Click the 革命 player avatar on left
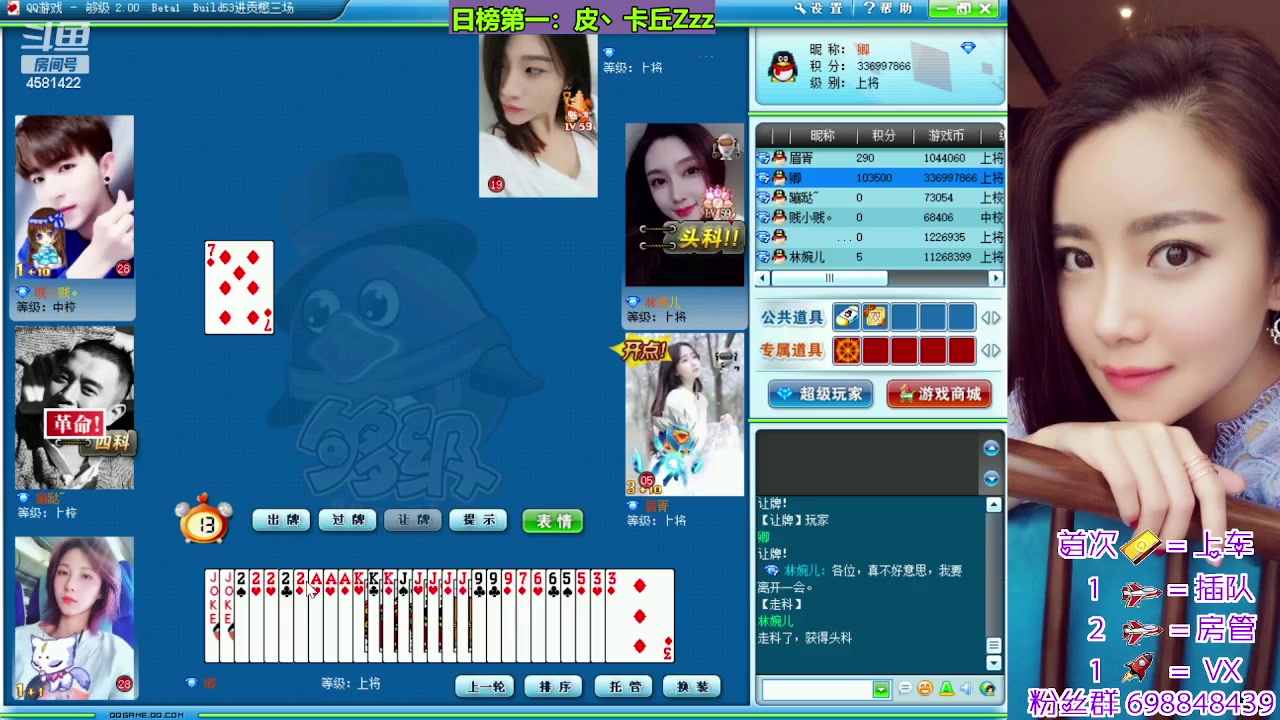 tap(74, 408)
